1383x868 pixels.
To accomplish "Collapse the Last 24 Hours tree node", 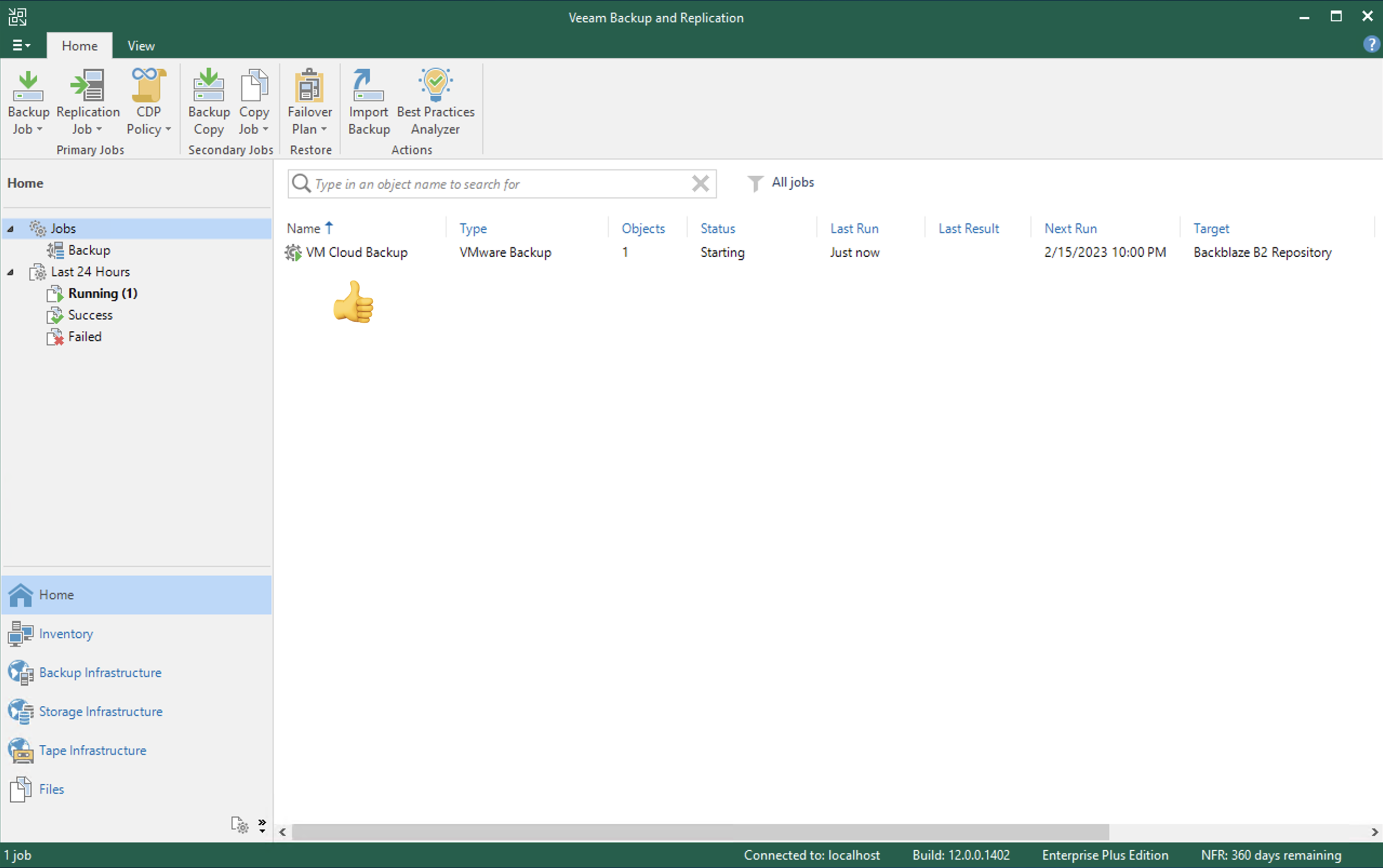I will tap(10, 272).
